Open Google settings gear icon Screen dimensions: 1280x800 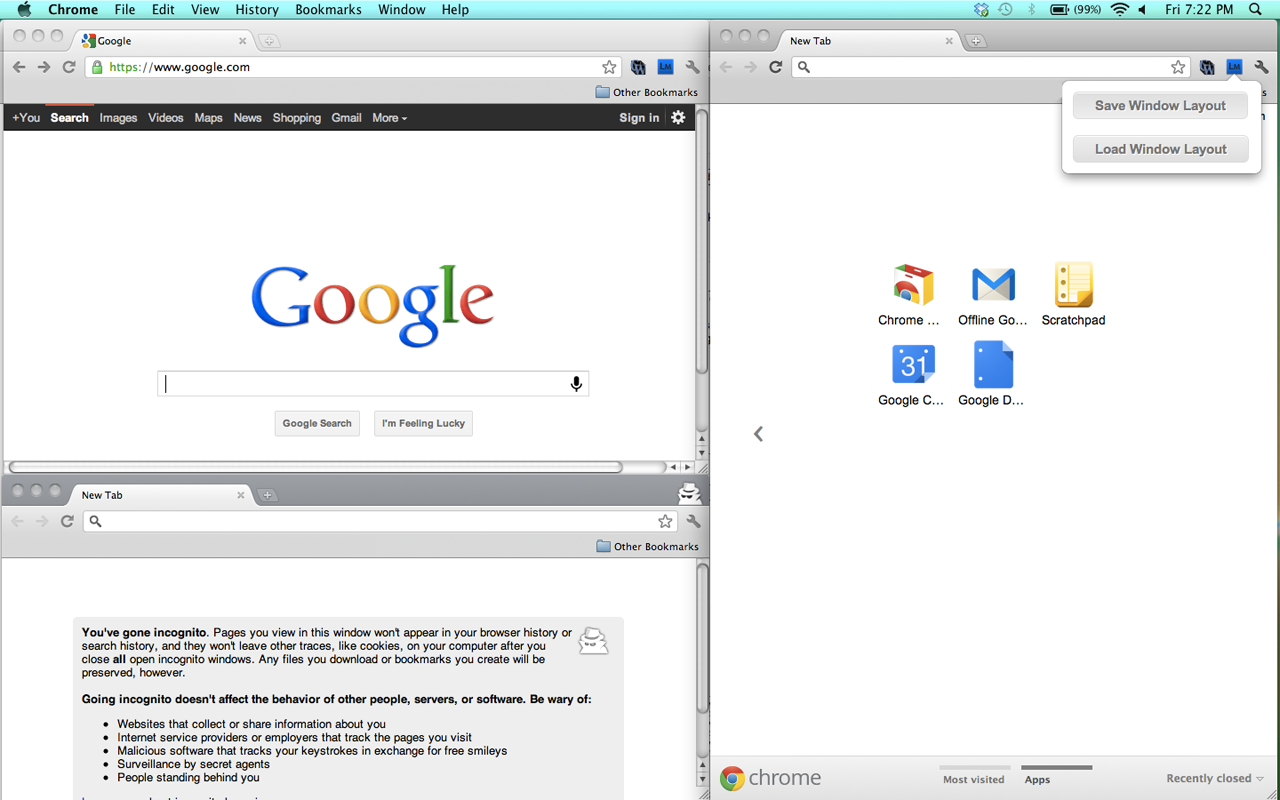coord(678,118)
